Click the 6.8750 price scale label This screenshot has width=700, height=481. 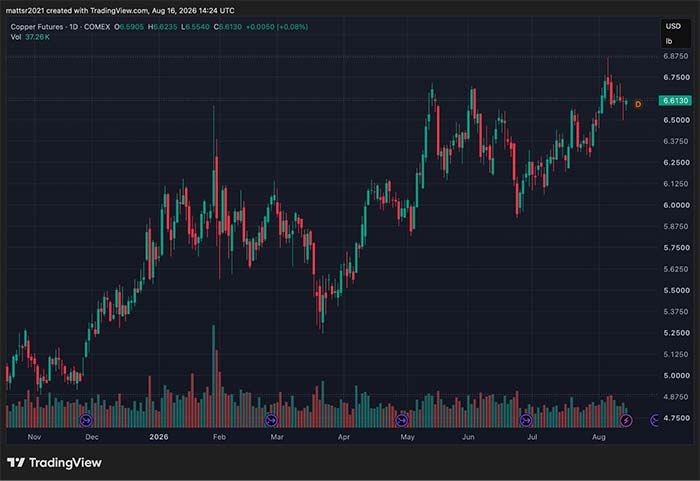pyautogui.click(x=676, y=56)
